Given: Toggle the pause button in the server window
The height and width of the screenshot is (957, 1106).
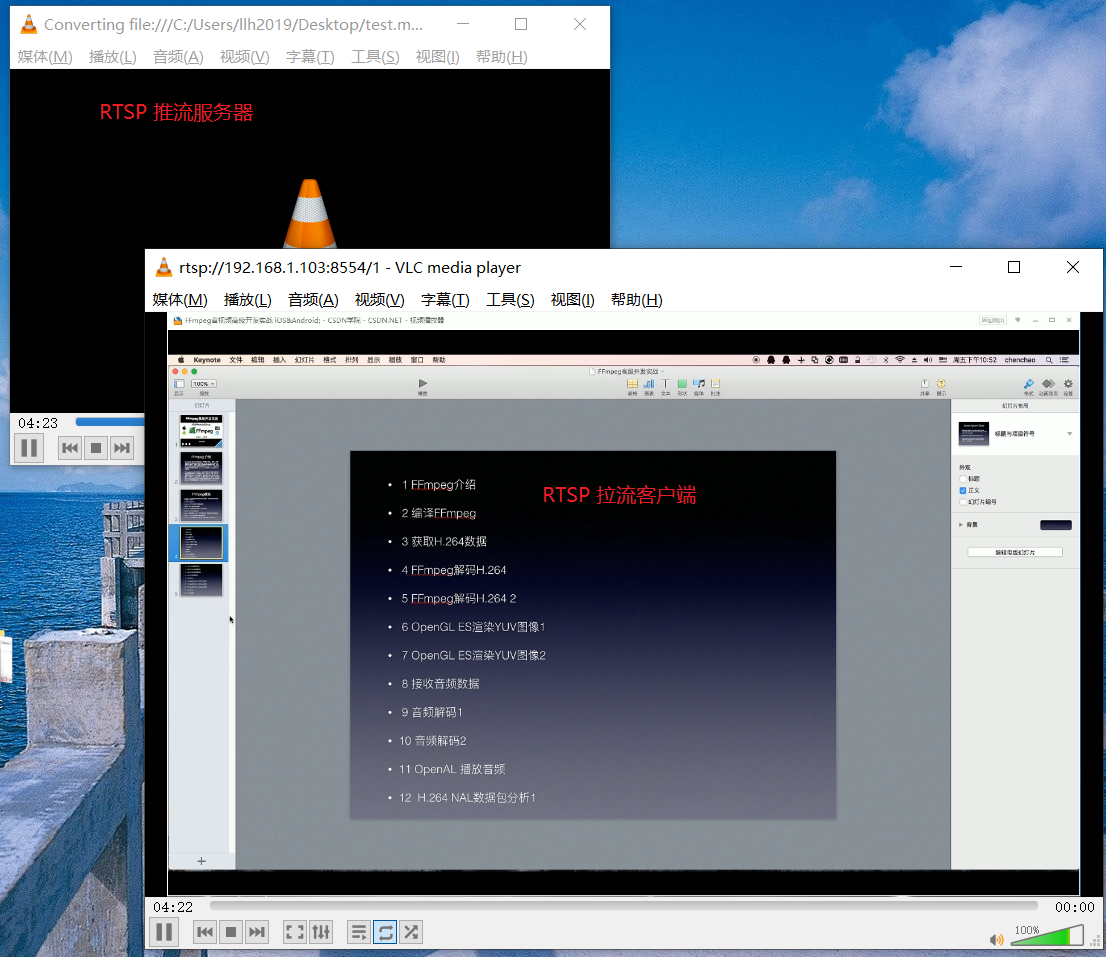Looking at the screenshot, I should tap(29, 447).
